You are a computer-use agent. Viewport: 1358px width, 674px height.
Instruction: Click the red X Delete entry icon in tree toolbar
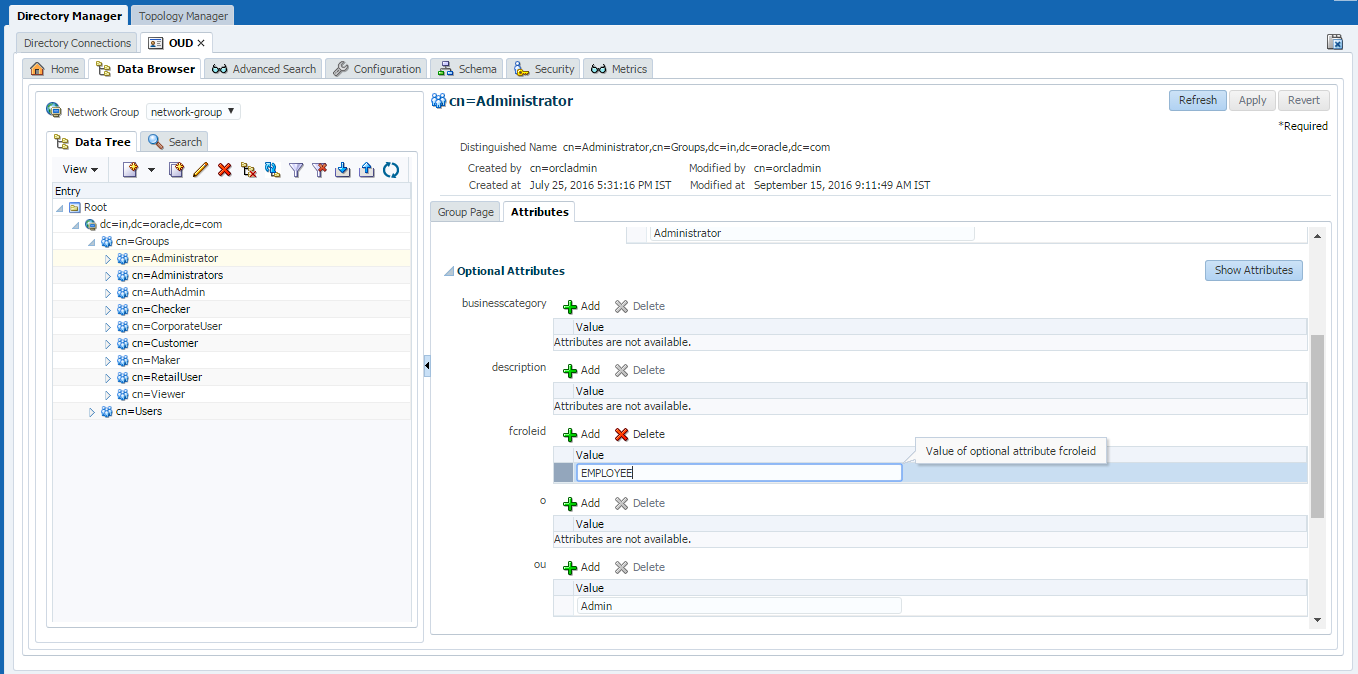[x=225, y=170]
